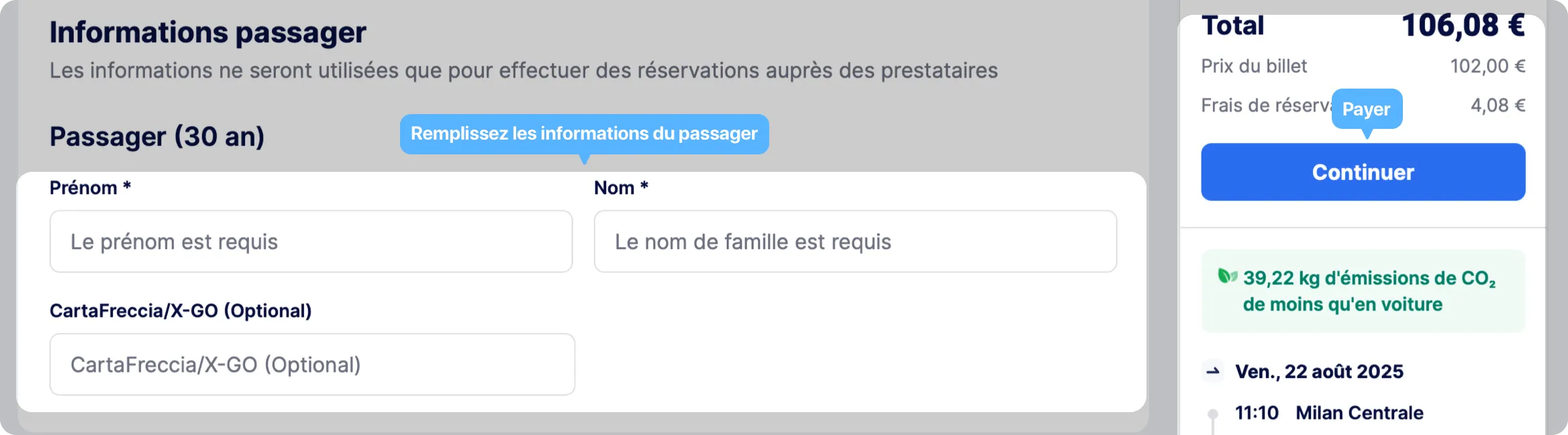Click the green leaf CO₂ icon

1227,276
